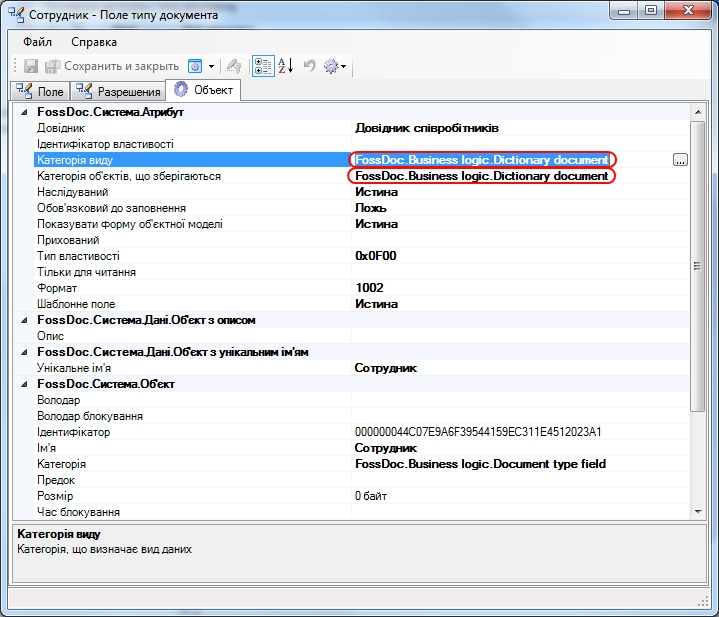Select the Володар property row
The height and width of the screenshot is (617, 719).
click(x=361, y=400)
